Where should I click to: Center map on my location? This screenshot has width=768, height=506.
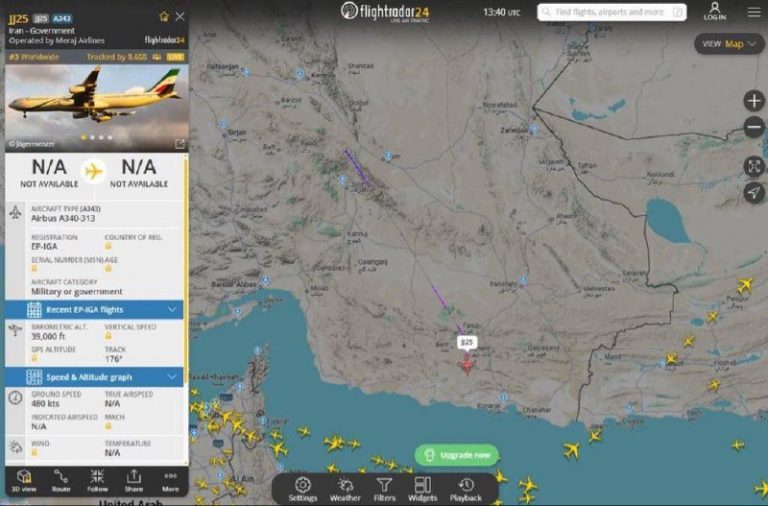click(x=754, y=193)
